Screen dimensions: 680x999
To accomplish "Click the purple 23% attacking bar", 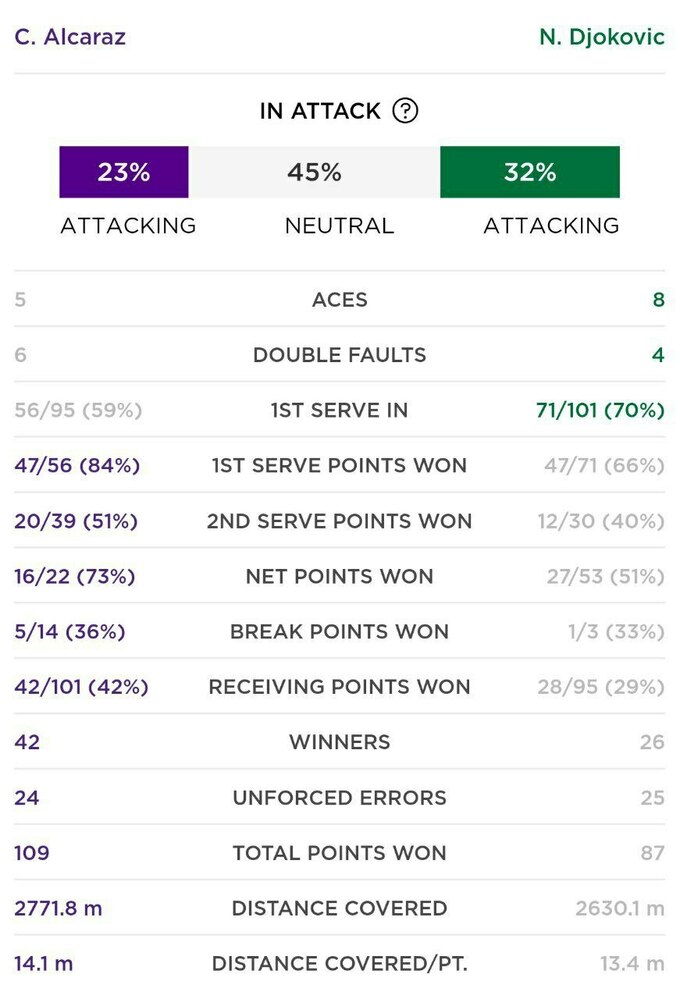I will click(124, 172).
